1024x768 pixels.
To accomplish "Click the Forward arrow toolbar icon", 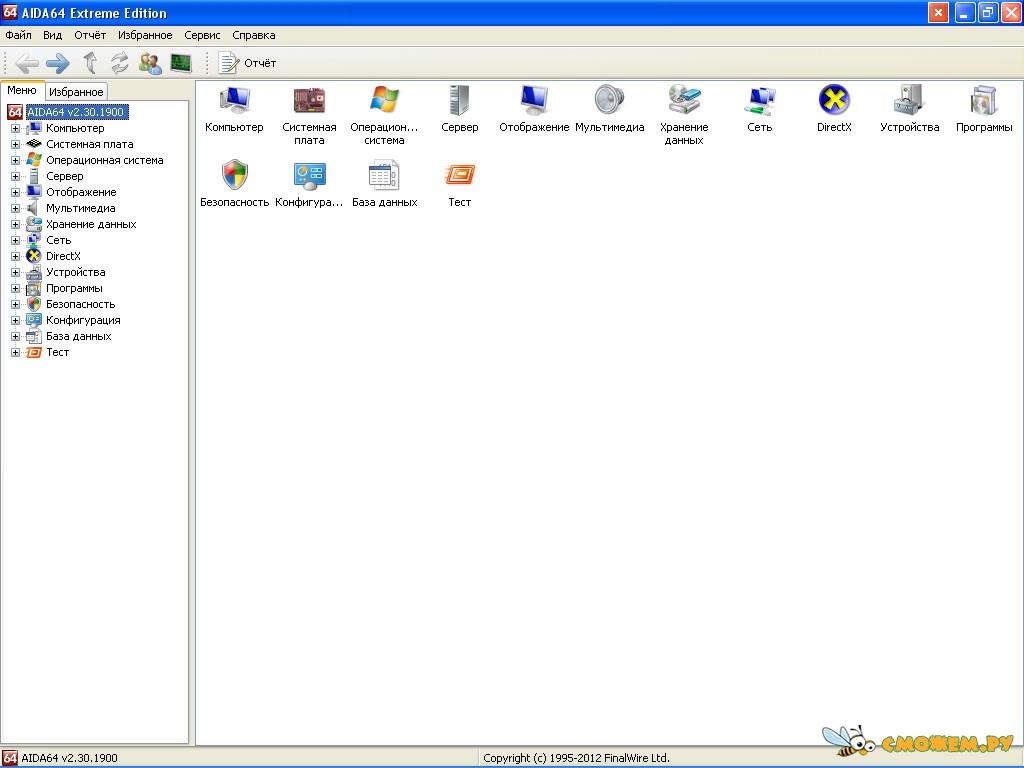I will pyautogui.click(x=57, y=63).
